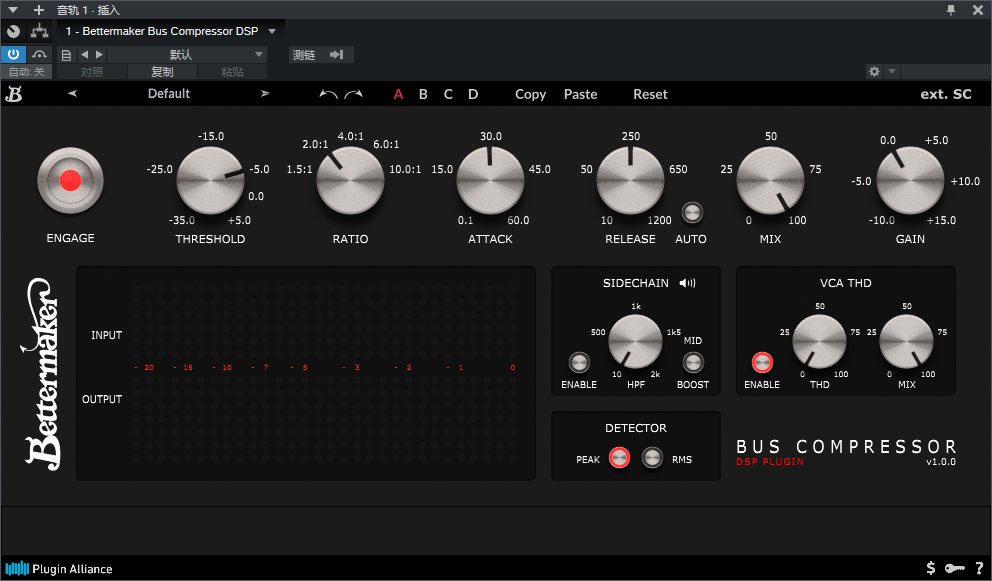Viewport: 992px width, 581px height.
Task: Click the RELEASE knob
Action: click(x=630, y=180)
